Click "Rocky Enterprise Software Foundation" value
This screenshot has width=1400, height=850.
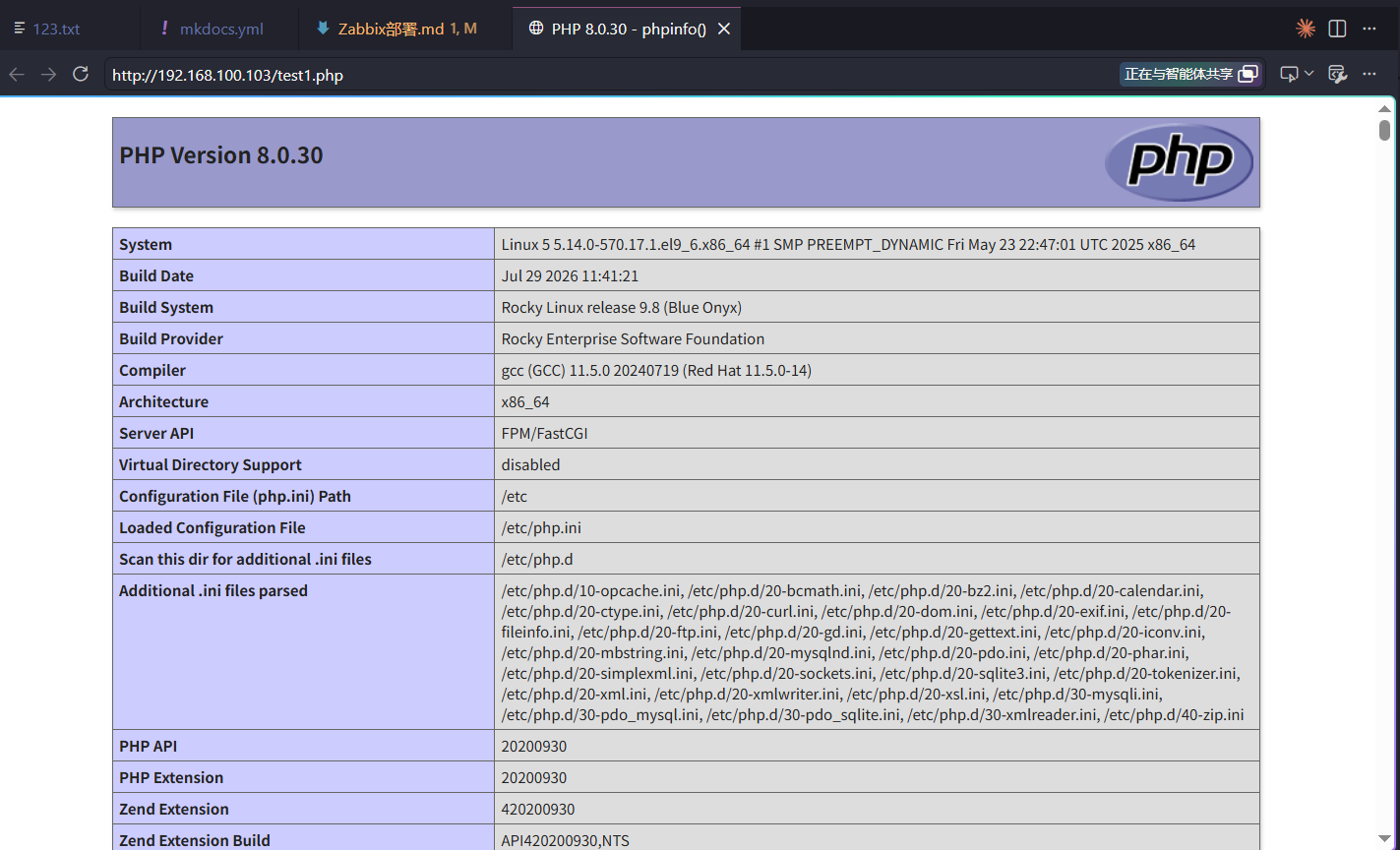pos(633,338)
